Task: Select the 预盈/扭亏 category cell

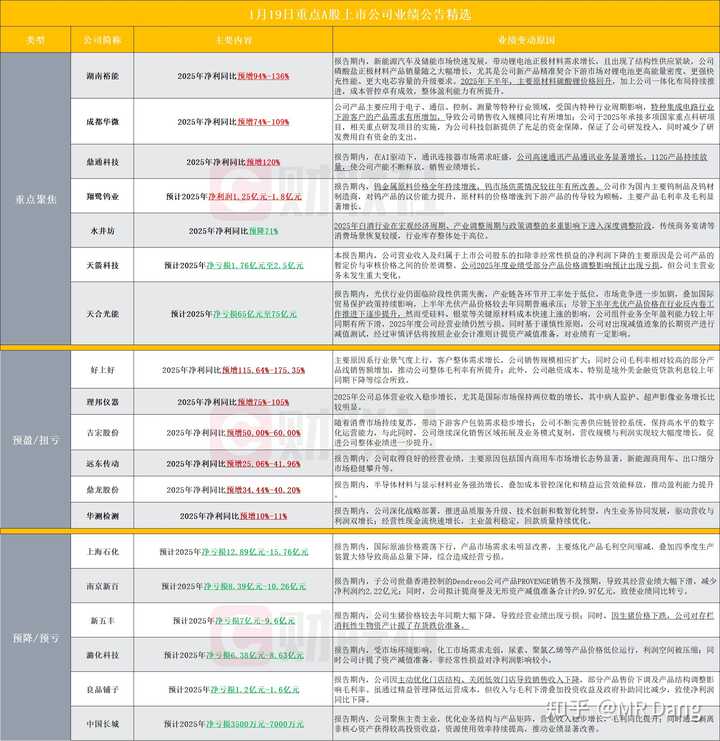Action: click(36, 436)
